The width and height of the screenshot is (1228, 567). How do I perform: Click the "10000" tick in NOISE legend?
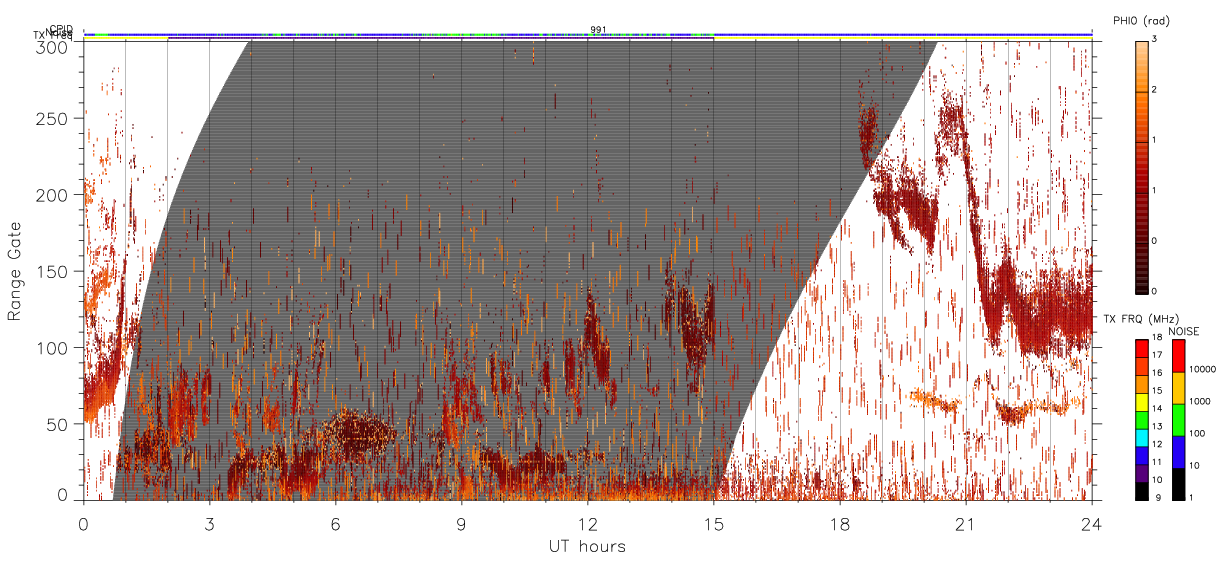pos(1203,370)
